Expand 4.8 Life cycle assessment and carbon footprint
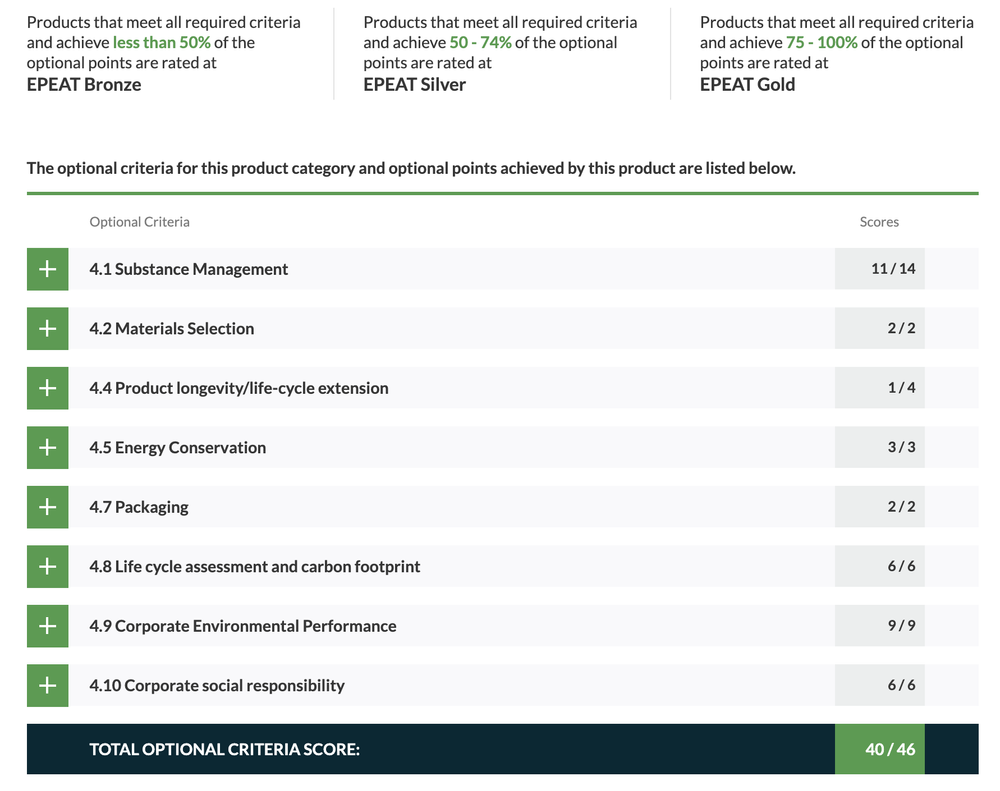 (47, 566)
